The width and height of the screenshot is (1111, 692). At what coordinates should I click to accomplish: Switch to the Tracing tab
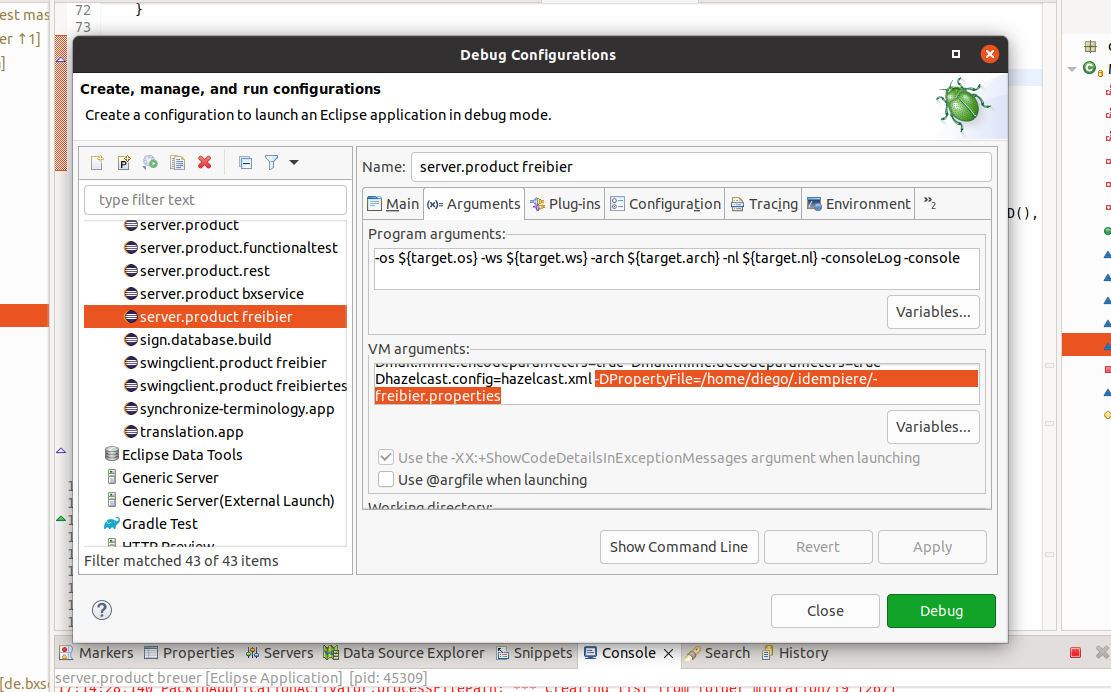(x=763, y=203)
